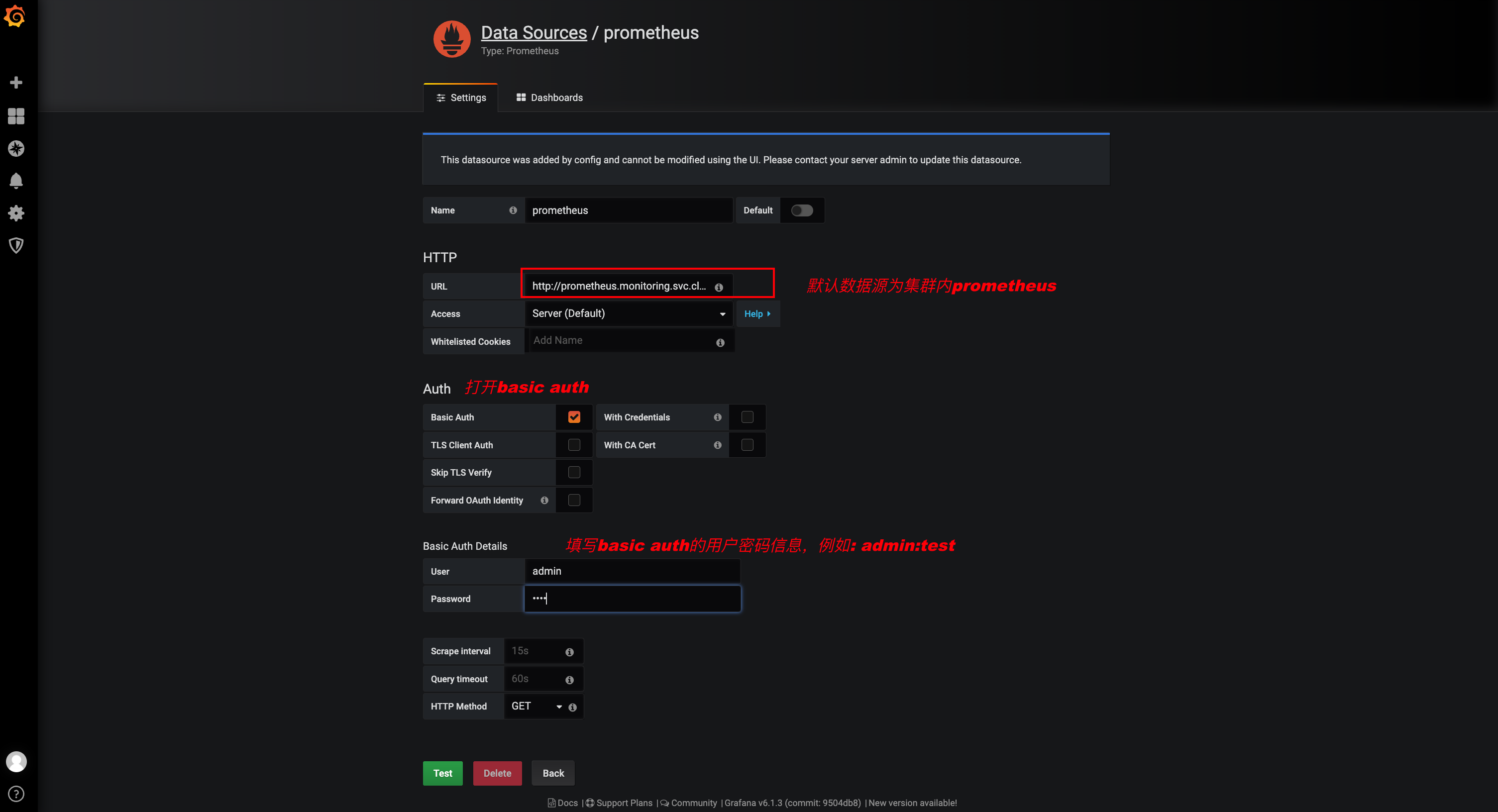Click the Test button

pos(442,773)
